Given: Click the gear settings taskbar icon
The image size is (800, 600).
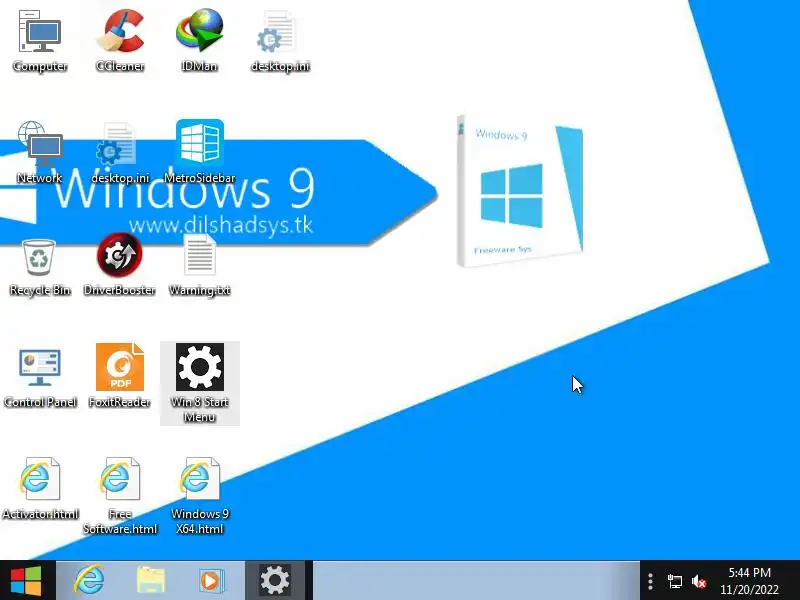Looking at the screenshot, I should tap(275, 580).
